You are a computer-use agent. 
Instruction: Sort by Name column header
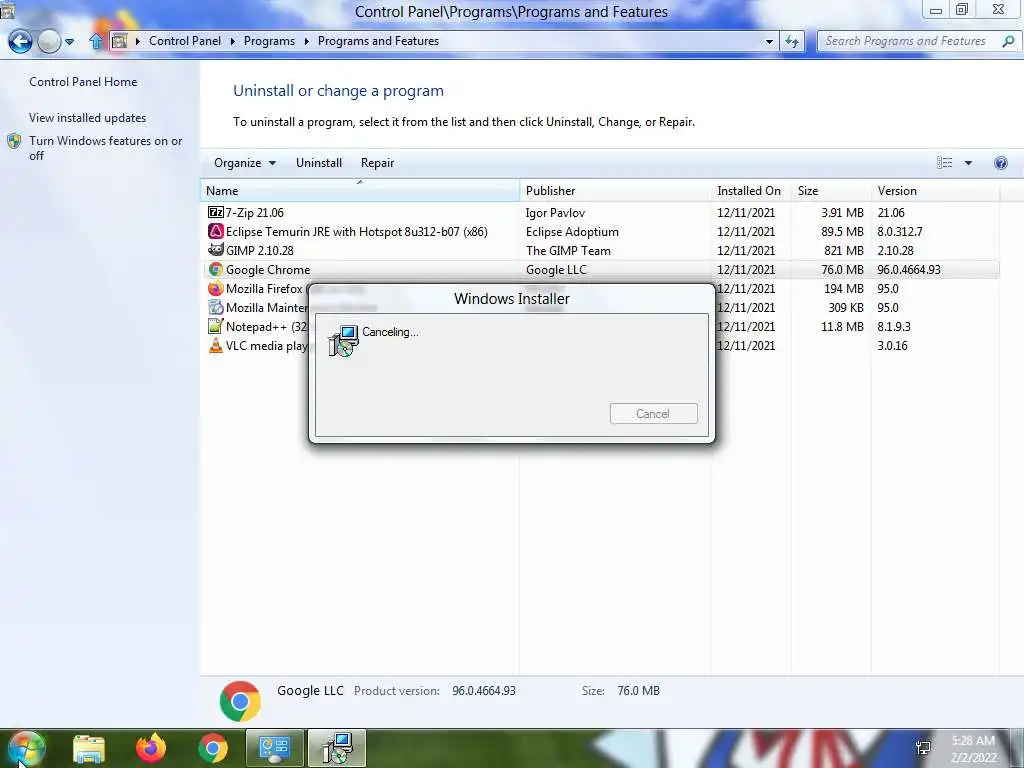[x=359, y=191]
